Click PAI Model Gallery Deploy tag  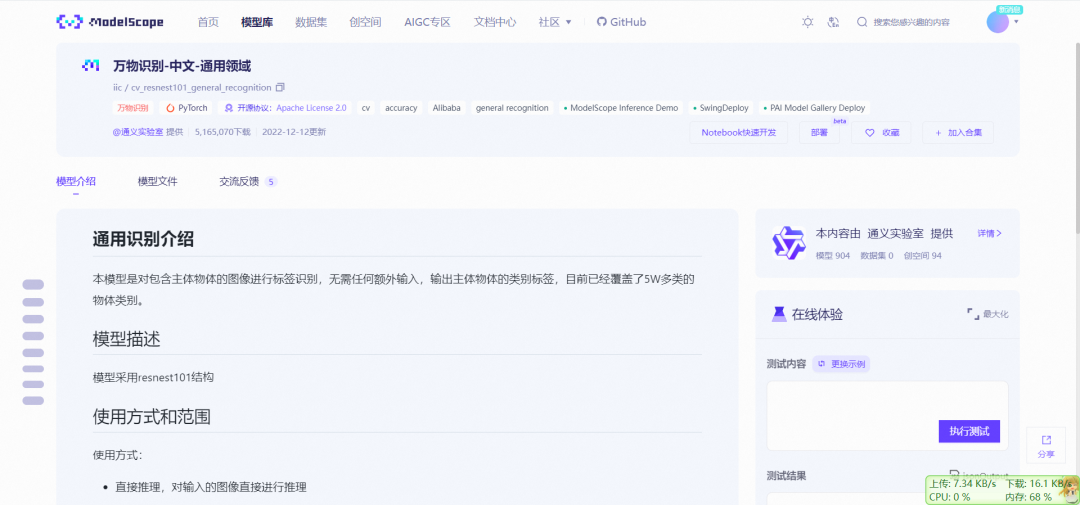point(815,108)
